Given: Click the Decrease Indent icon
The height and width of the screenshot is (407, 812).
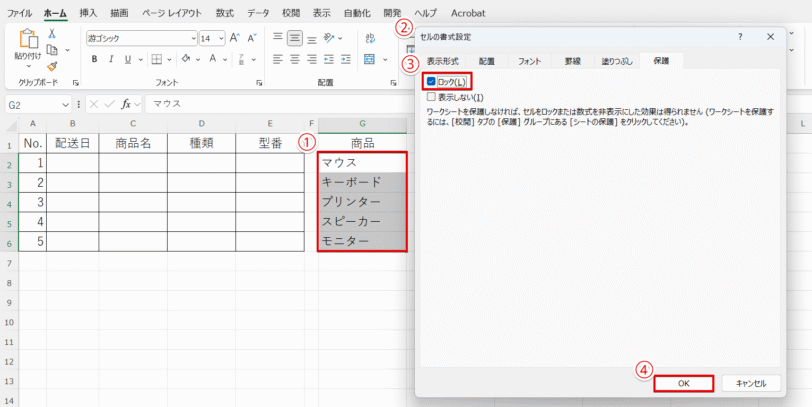Looking at the screenshot, I should 328,60.
